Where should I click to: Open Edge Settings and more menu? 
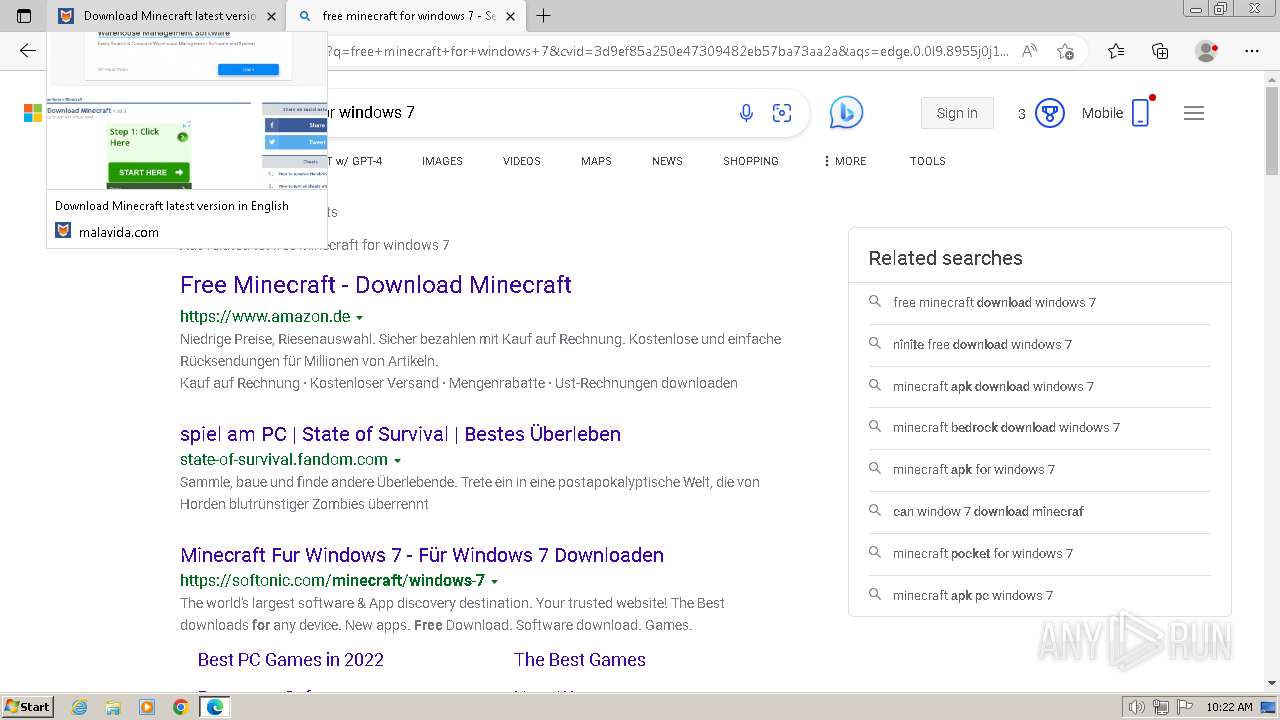pyautogui.click(x=1252, y=51)
